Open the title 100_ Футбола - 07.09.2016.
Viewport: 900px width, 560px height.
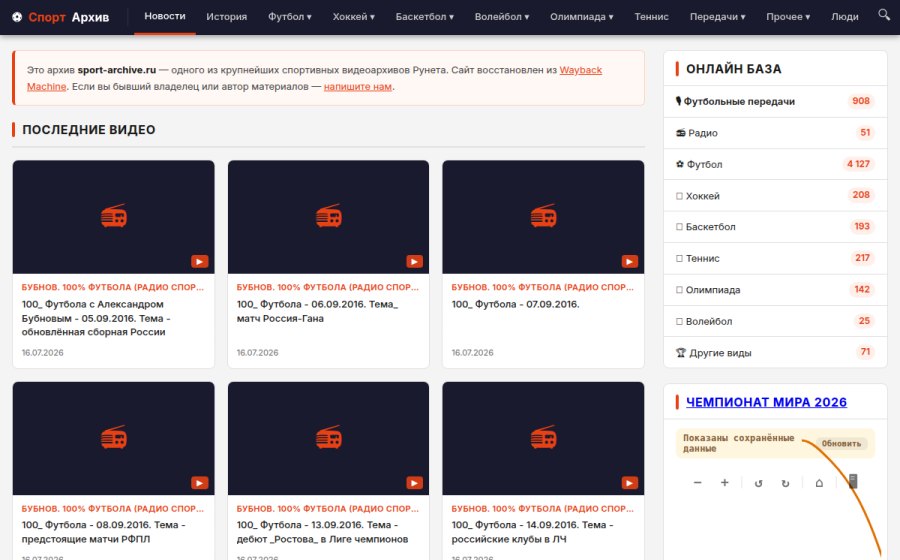[515, 304]
